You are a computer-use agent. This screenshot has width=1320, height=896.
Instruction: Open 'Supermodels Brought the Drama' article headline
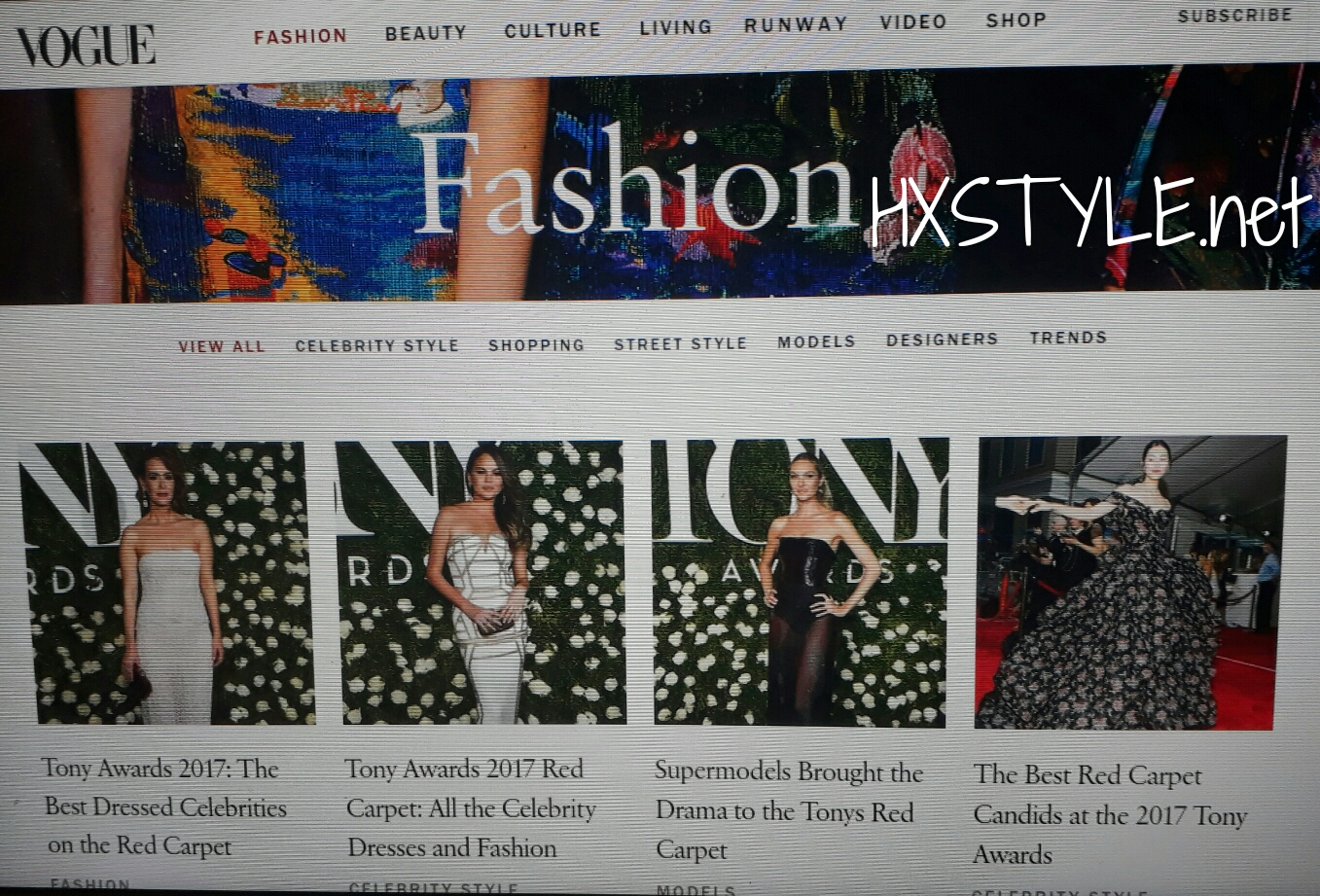point(787,810)
